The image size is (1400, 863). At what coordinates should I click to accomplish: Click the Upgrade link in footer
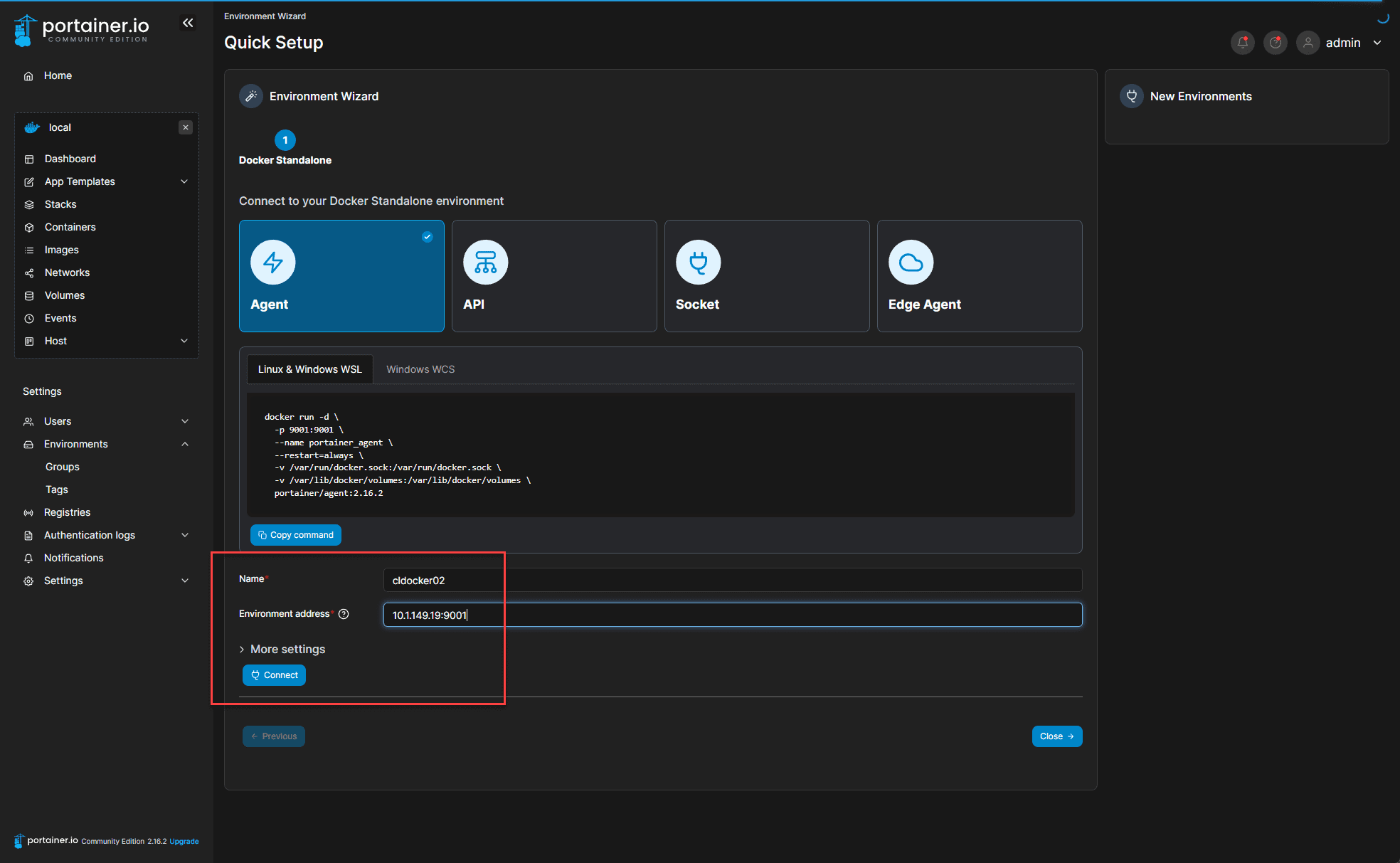(184, 841)
